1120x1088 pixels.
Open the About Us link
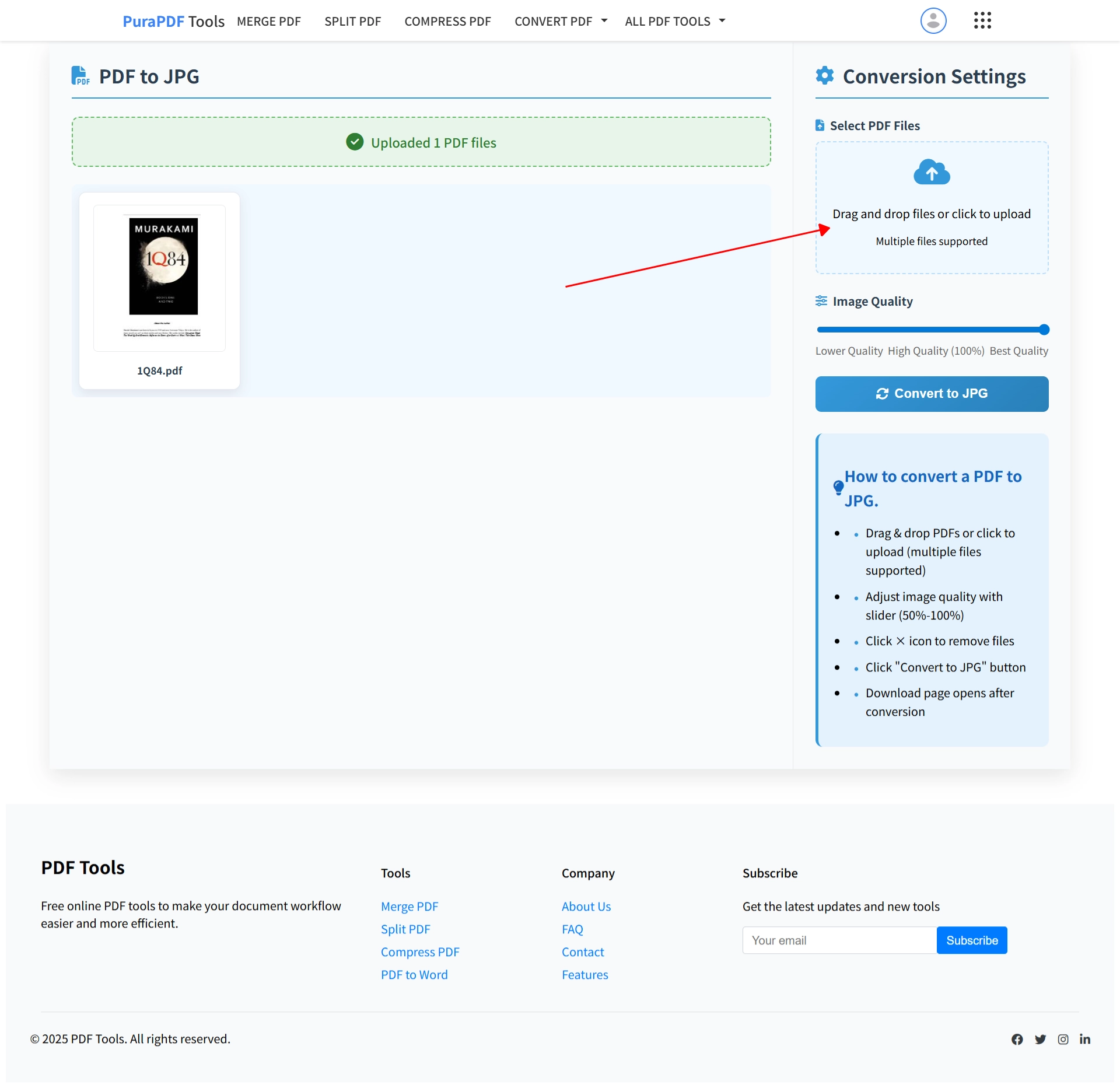point(586,906)
